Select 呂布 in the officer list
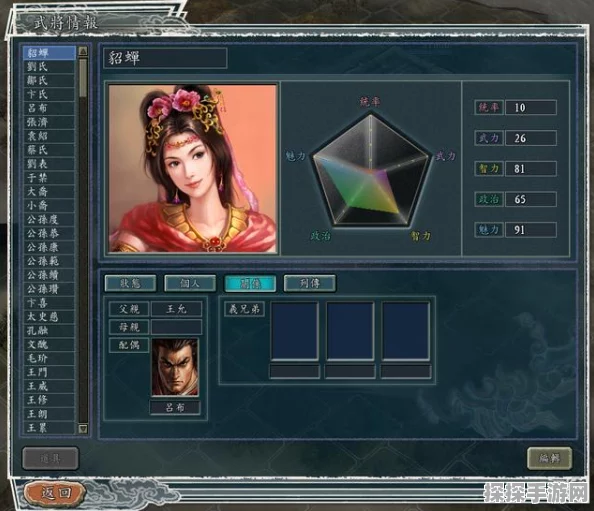This screenshot has height=511, width=594. 49,108
